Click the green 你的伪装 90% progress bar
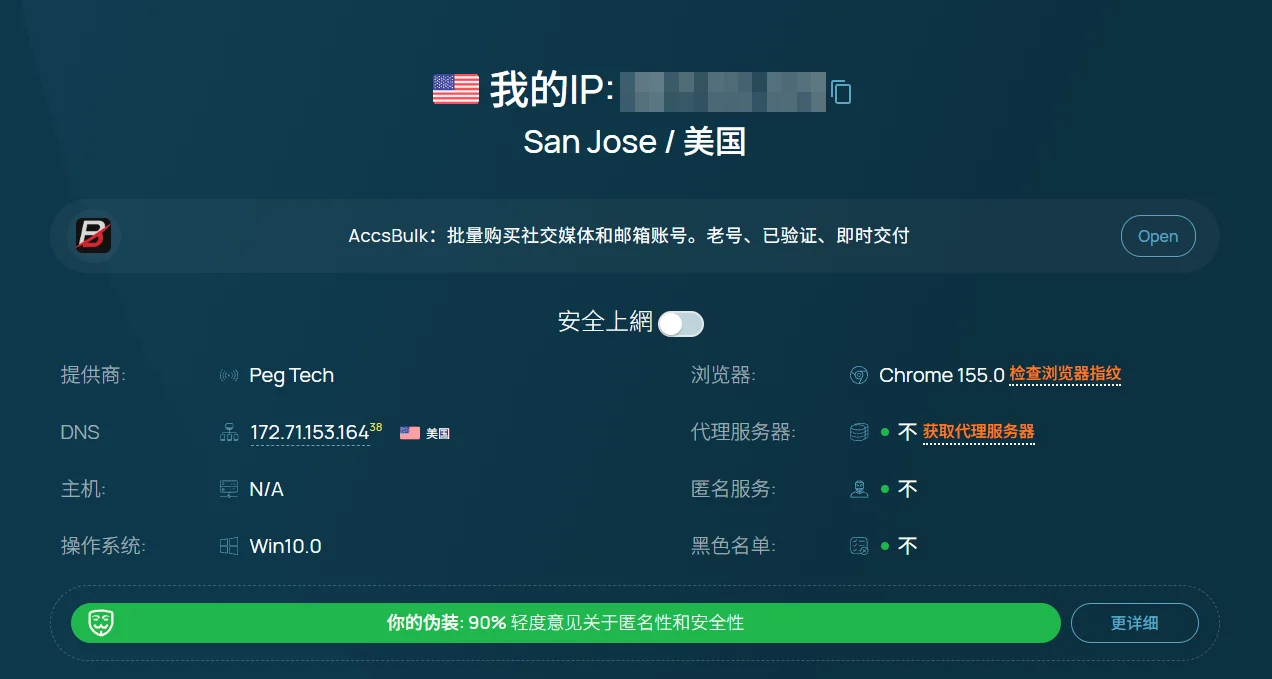This screenshot has height=679, width=1272. [x=565, y=623]
